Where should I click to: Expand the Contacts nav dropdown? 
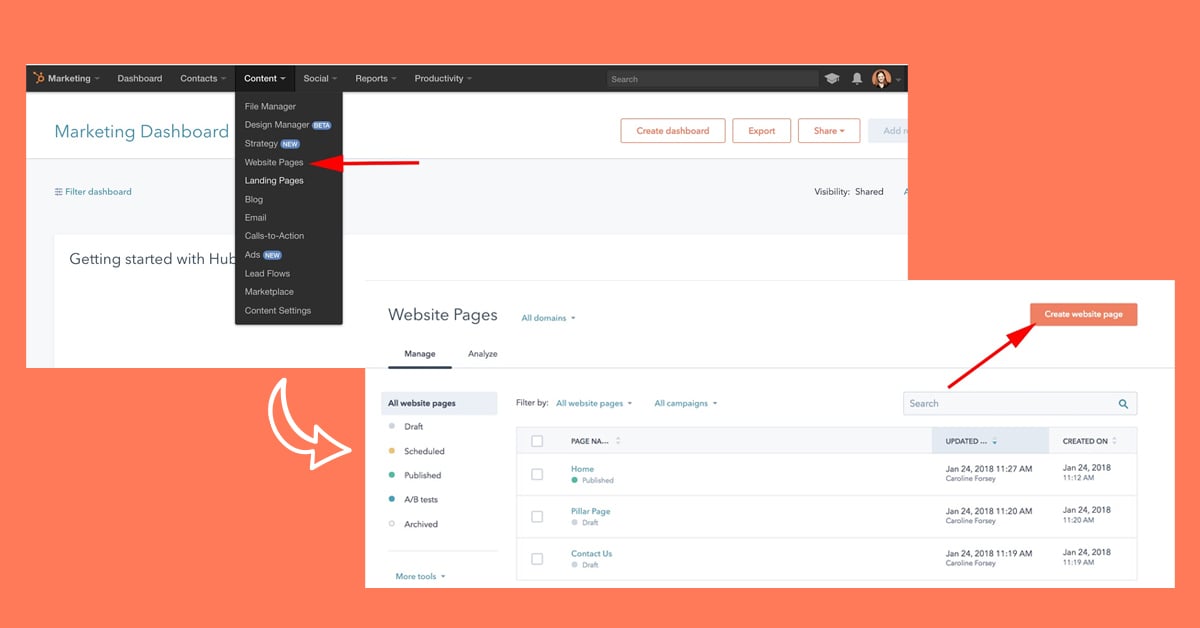(203, 79)
